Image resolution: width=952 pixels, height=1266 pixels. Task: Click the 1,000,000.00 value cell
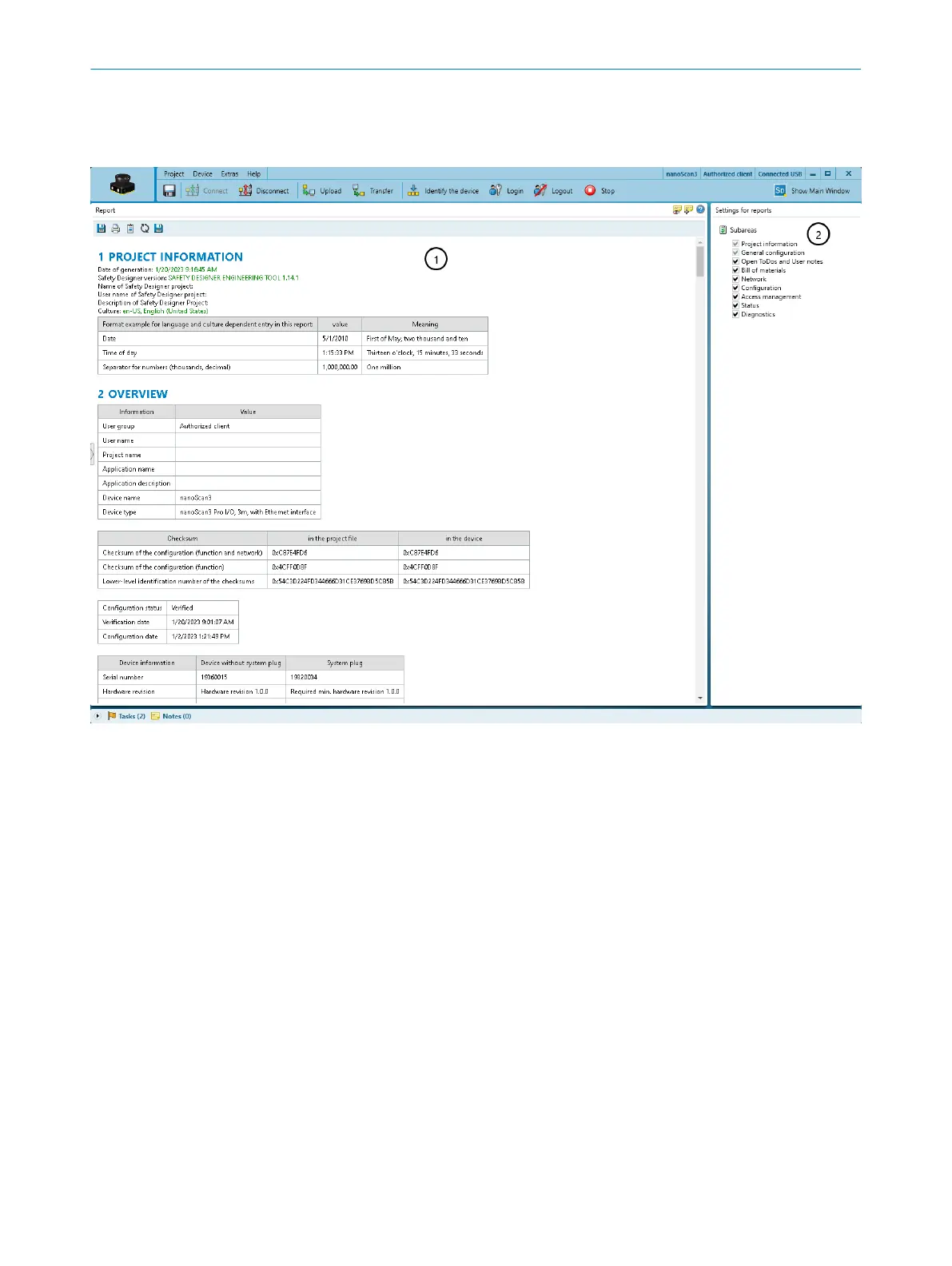tap(340, 367)
